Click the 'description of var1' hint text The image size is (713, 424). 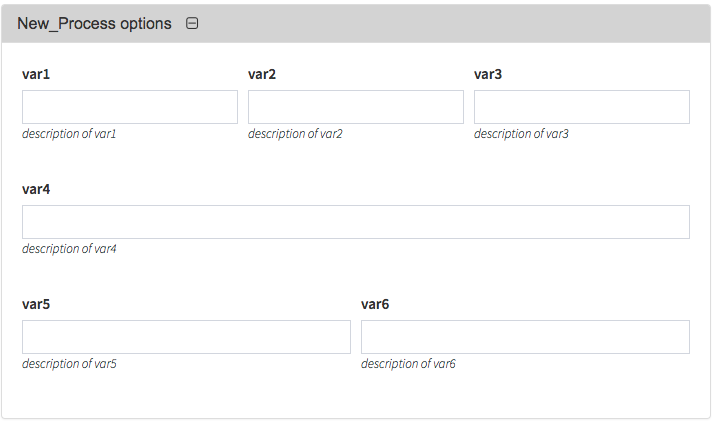click(69, 134)
